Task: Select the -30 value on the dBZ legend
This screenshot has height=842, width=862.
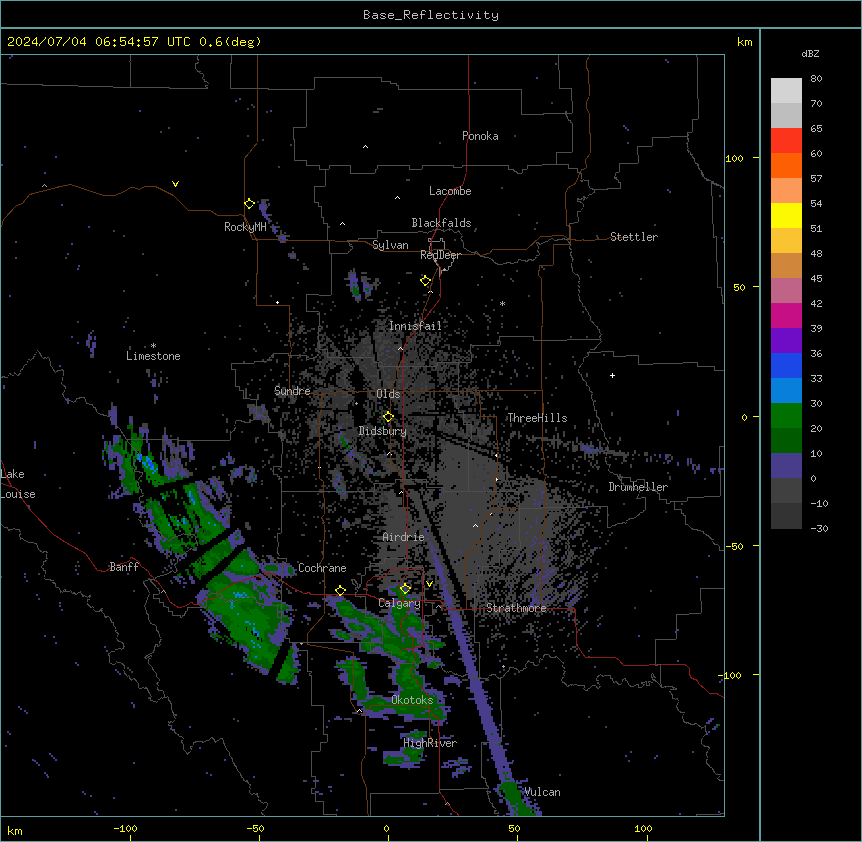Action: click(819, 528)
